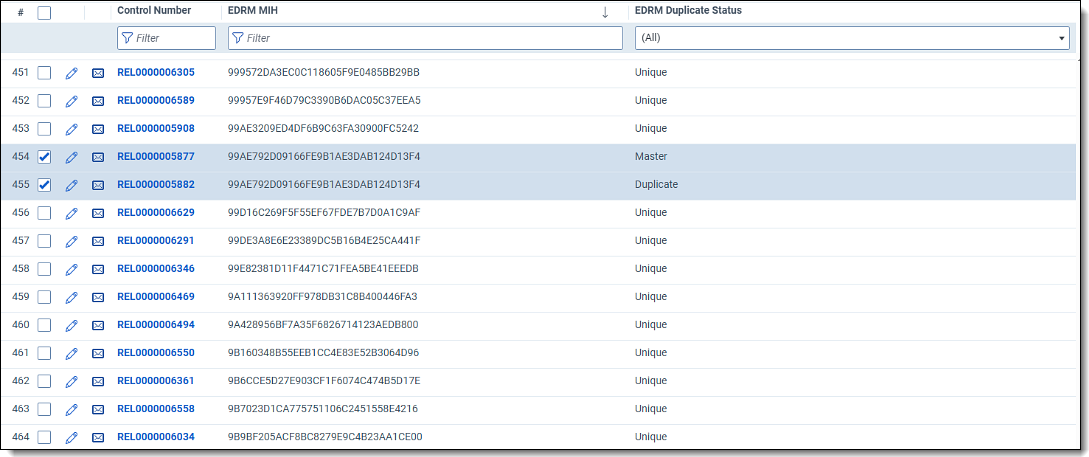
Task: Click the envelope icon in row 455
Action: tap(98, 185)
